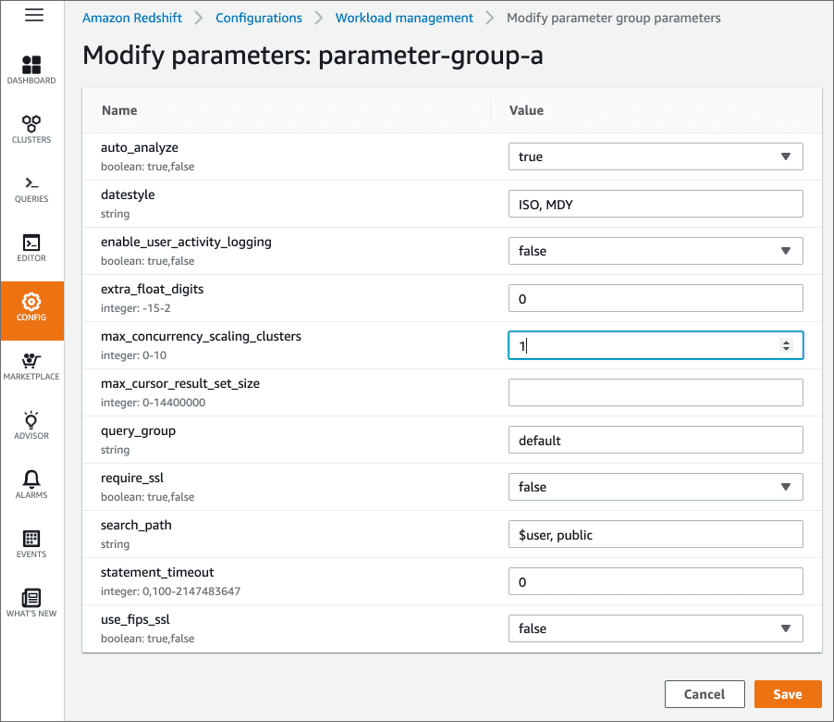
Task: Select the Config gear icon
Action: click(32, 302)
